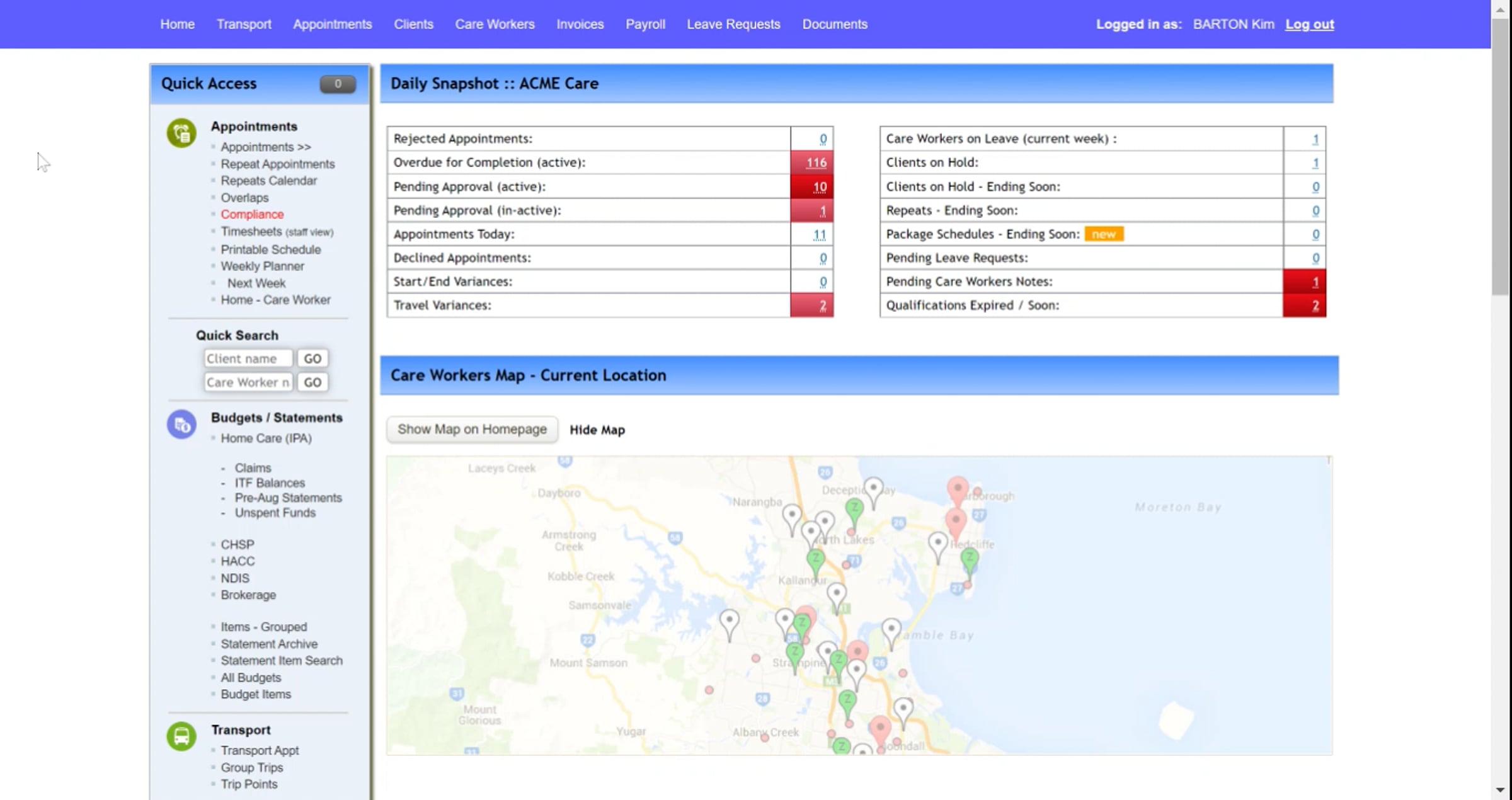Click the Client name search field
The image size is (1512, 800).
click(248, 358)
